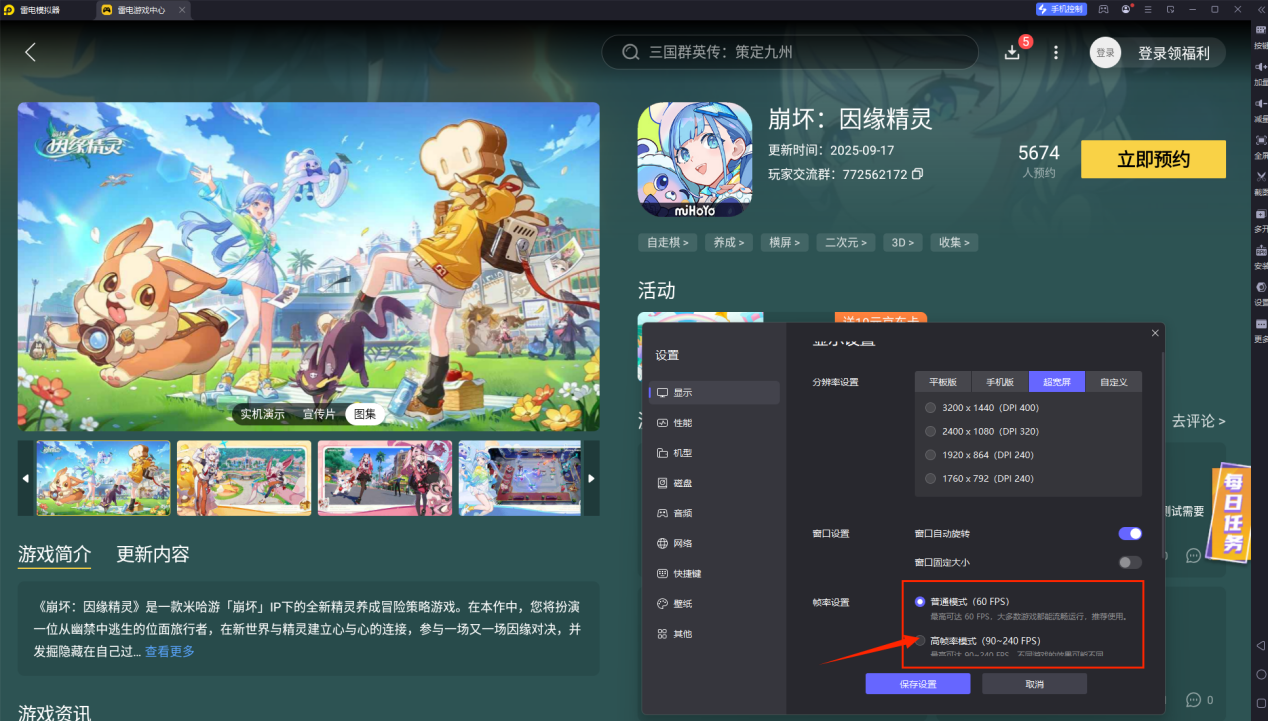Open the 收集 > tag
This screenshot has height=721, width=1268.
click(955, 242)
